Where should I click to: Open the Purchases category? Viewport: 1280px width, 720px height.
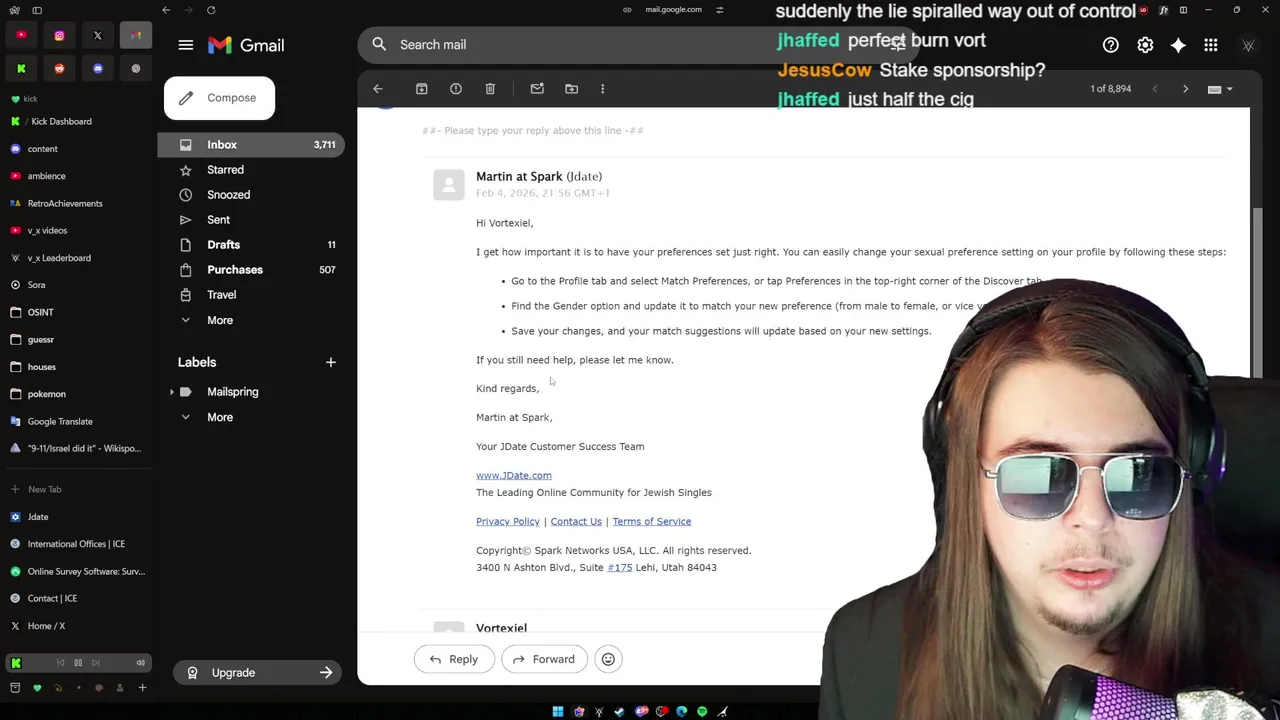250,270
